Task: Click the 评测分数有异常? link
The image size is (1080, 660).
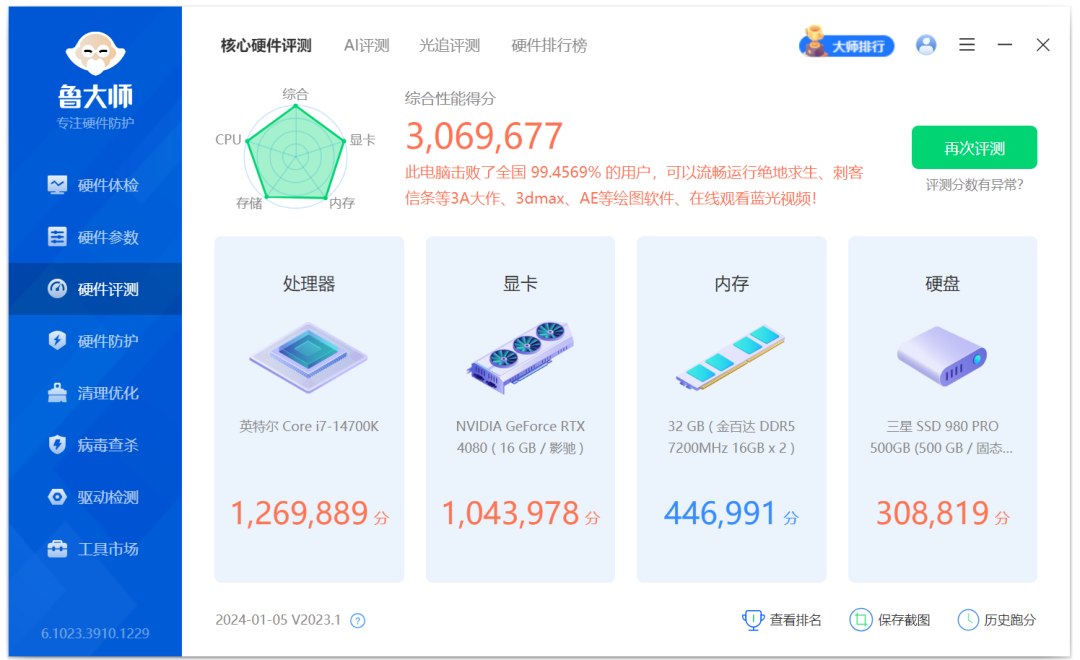Action: [x=974, y=185]
